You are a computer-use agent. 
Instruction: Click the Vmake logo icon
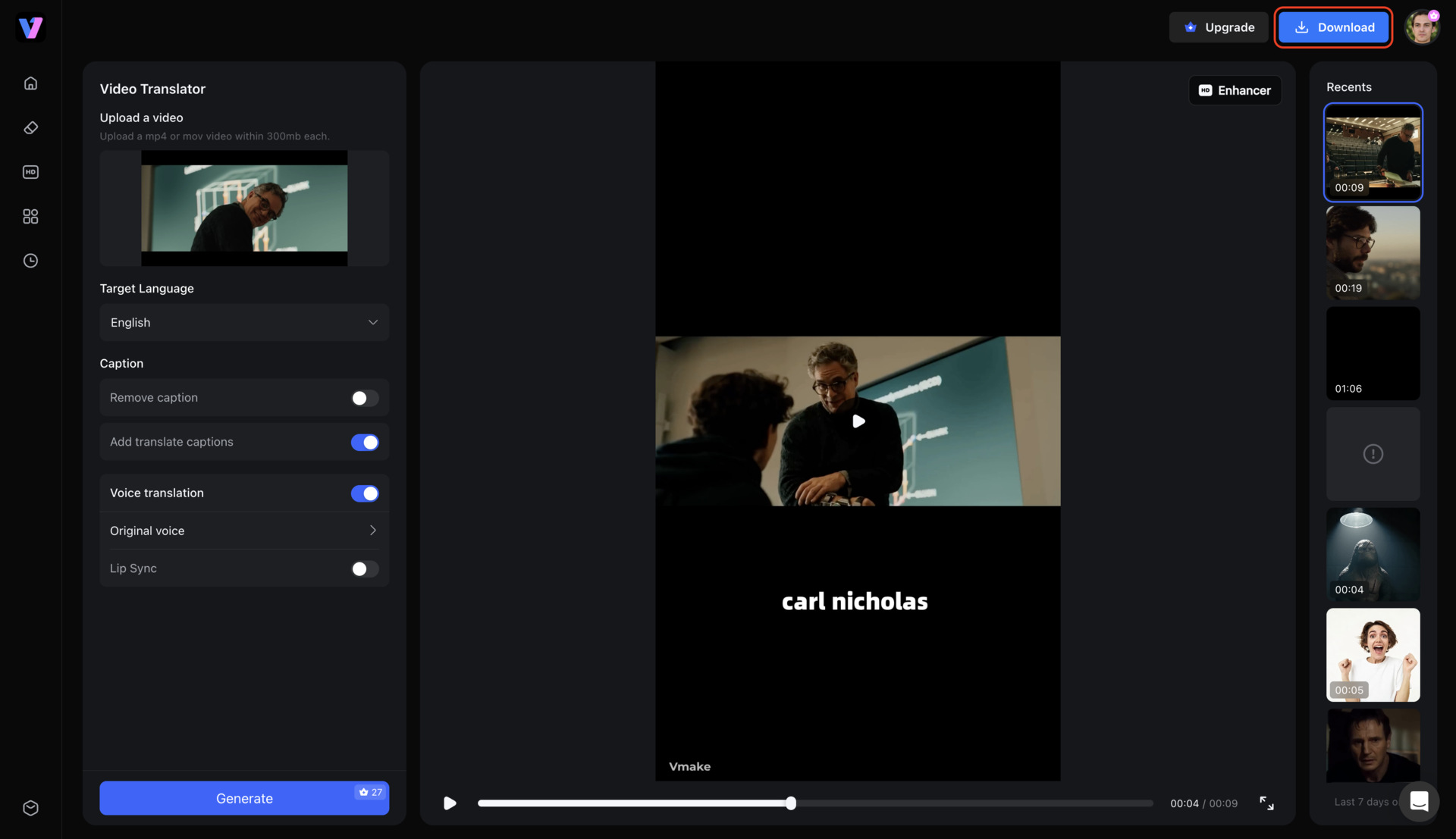30,28
